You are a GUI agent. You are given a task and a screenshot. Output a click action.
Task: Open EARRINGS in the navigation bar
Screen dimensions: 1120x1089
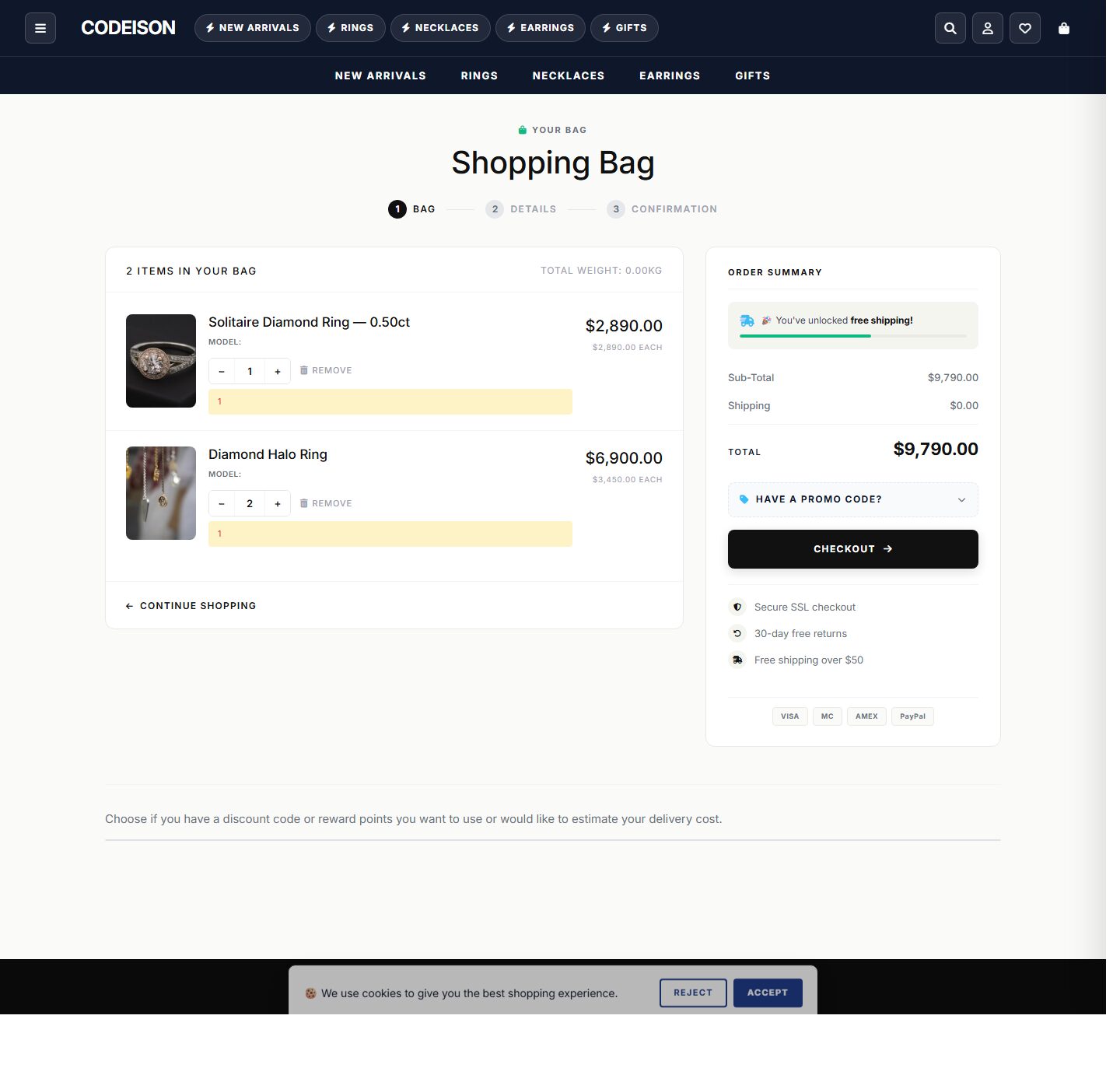click(x=670, y=75)
